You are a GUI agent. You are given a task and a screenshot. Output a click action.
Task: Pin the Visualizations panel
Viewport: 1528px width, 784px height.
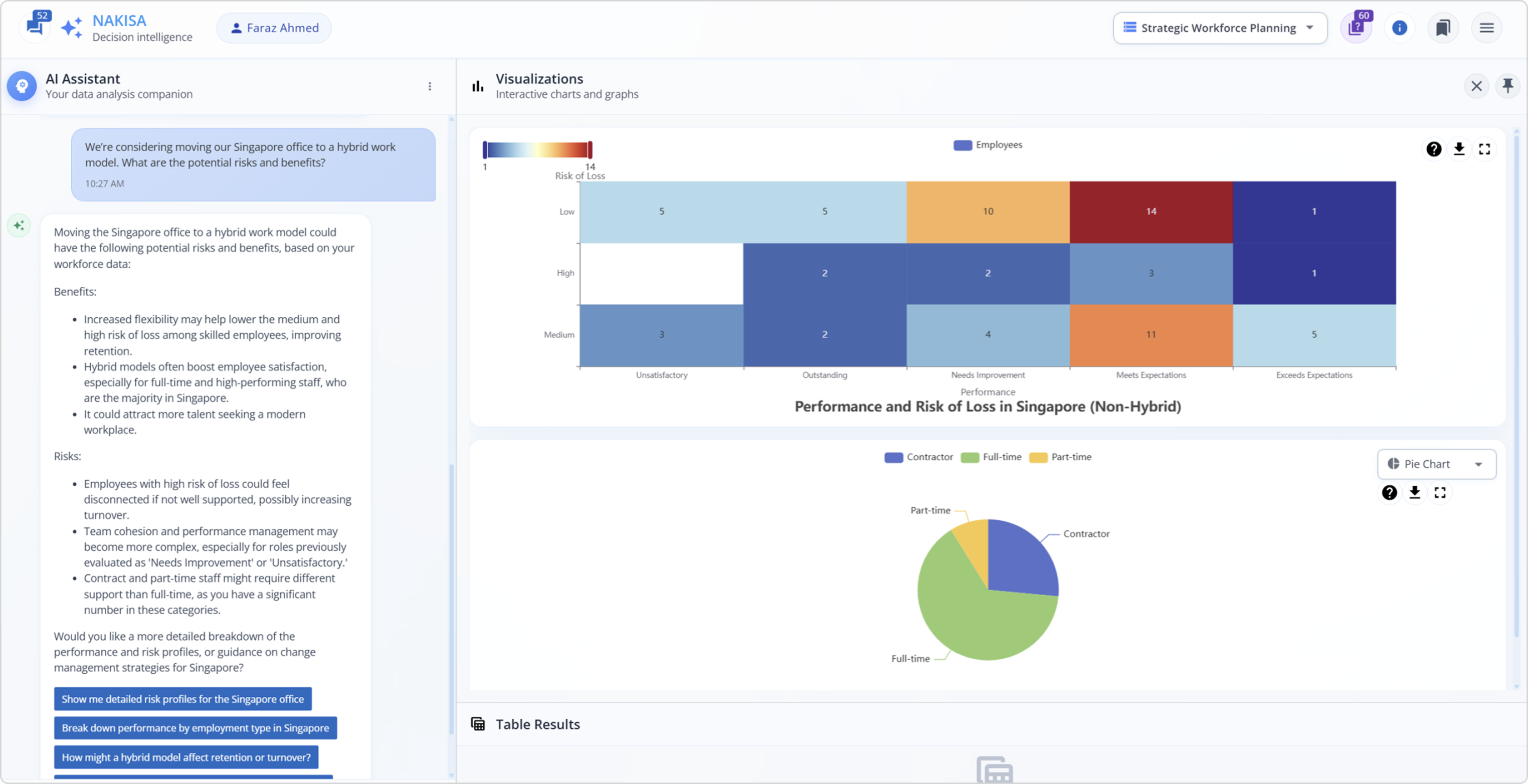click(x=1508, y=86)
